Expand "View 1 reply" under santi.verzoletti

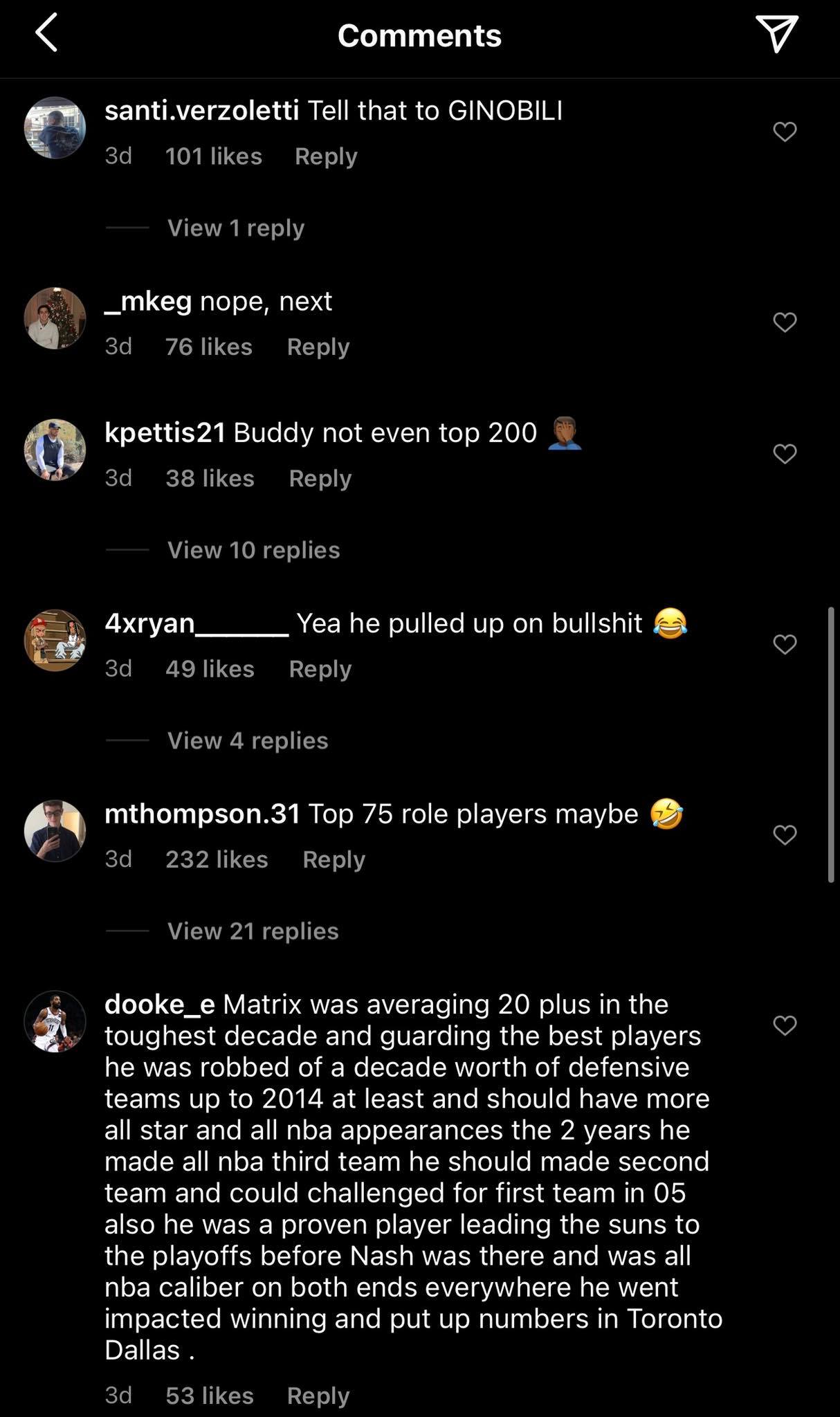[235, 228]
